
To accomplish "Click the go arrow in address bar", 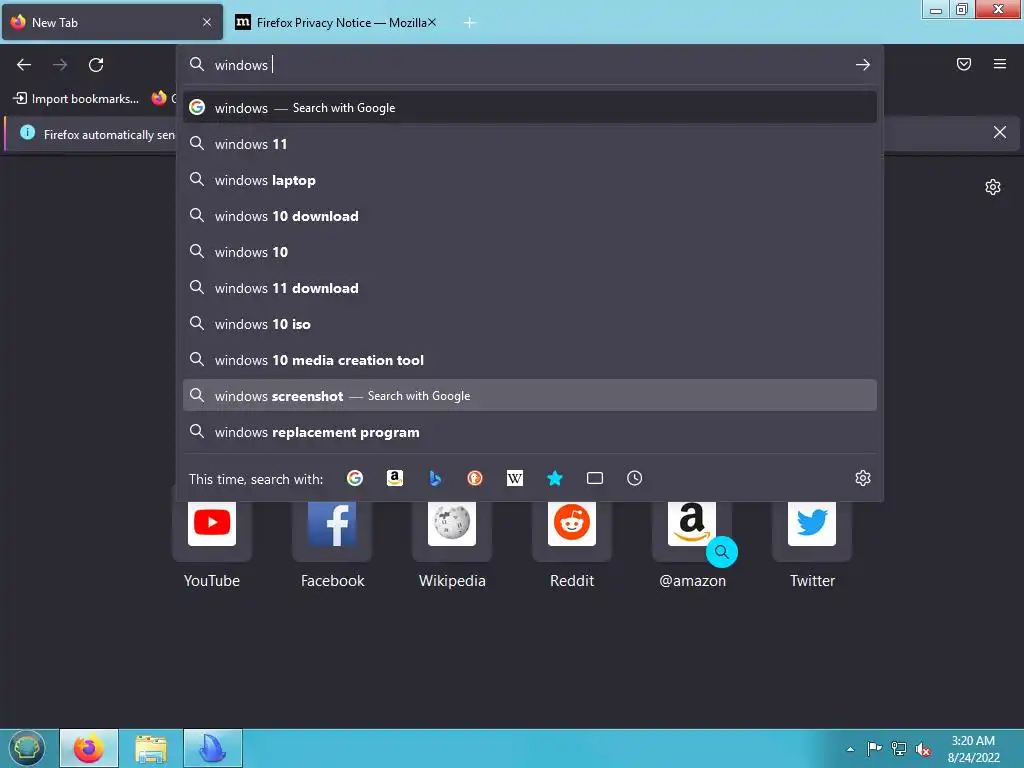I will point(863,65).
